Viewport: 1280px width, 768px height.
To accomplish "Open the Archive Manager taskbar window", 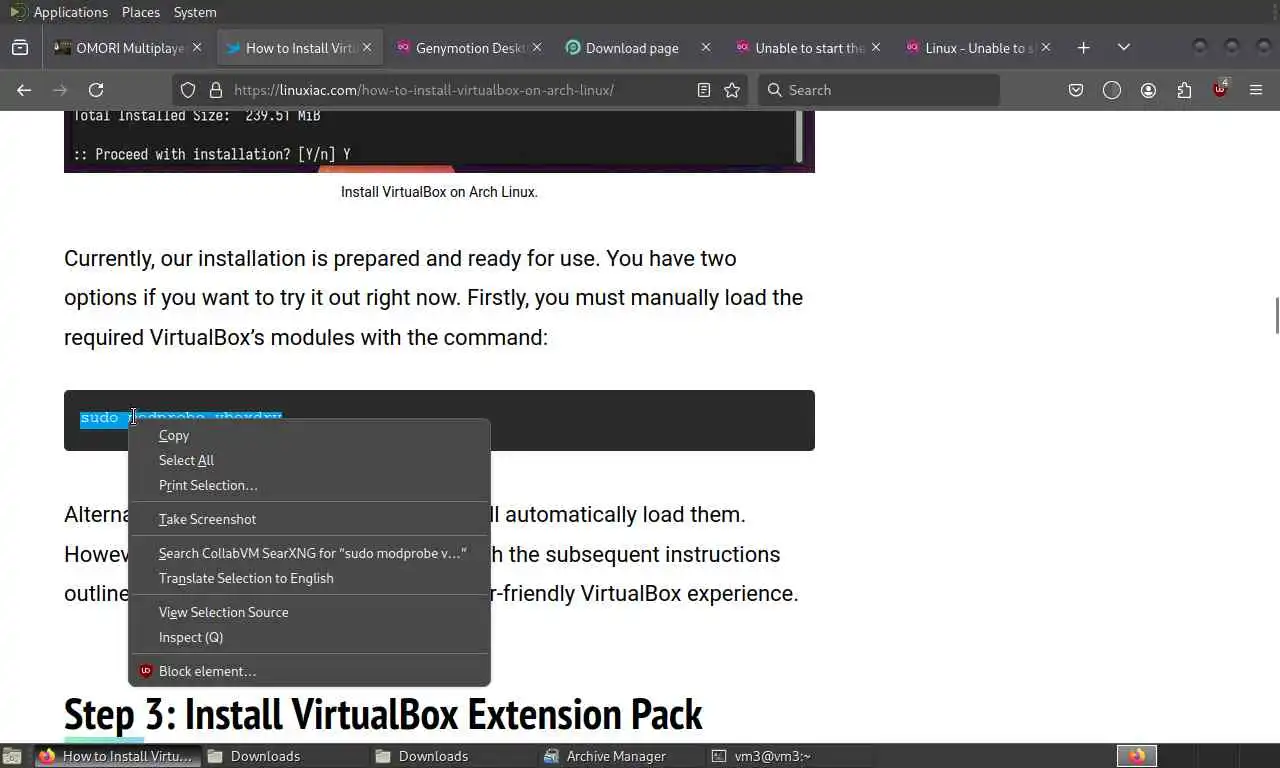I will (620, 756).
